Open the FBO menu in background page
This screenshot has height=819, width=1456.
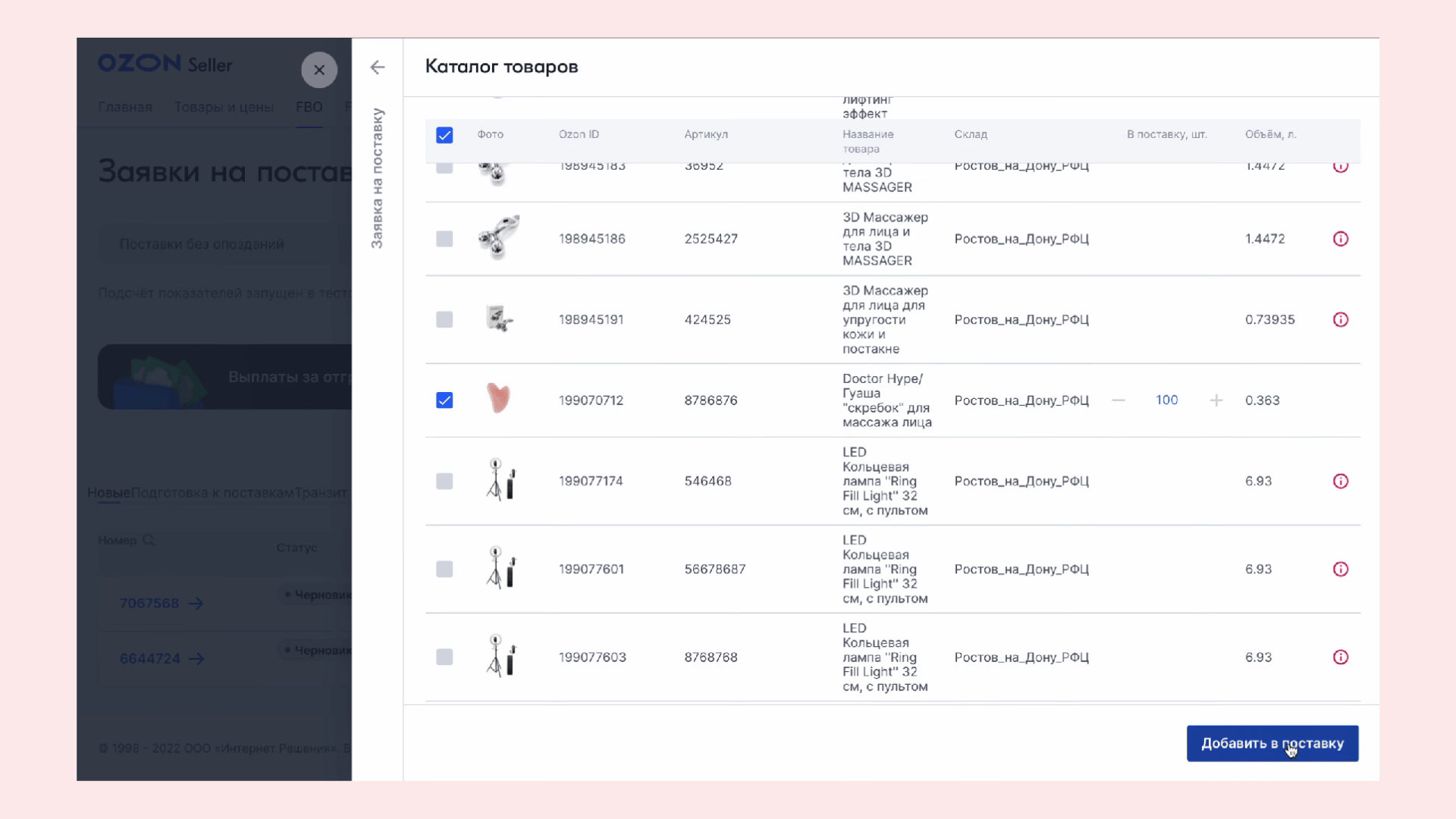click(309, 107)
